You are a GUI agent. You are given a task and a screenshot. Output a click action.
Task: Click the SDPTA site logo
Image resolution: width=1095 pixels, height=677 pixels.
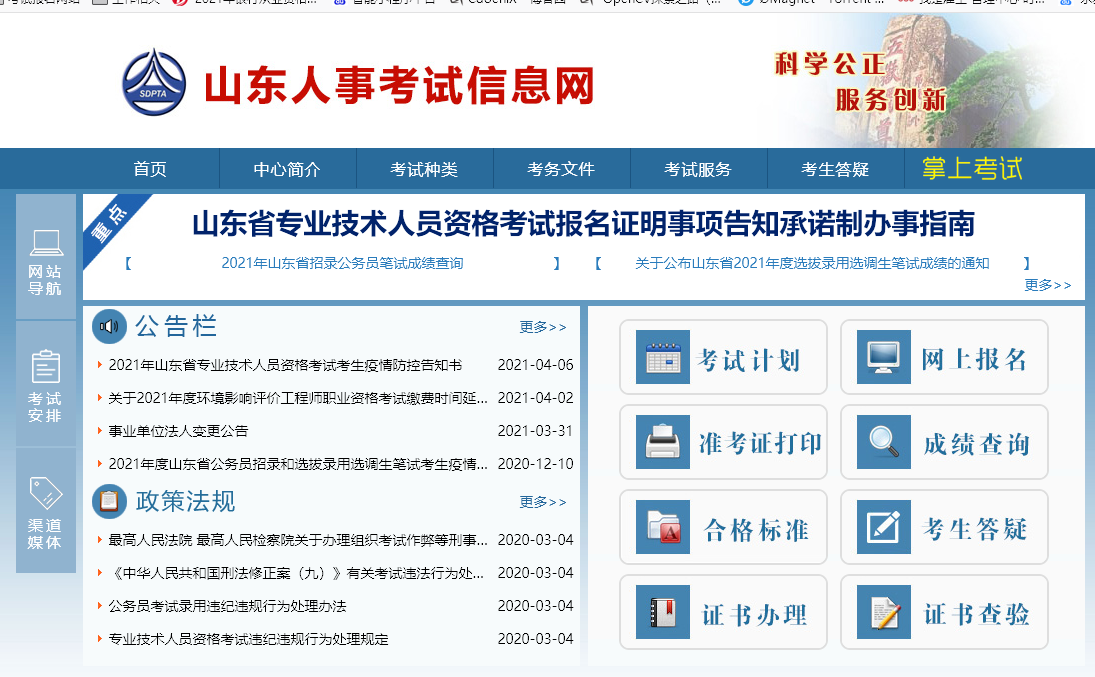point(153,83)
